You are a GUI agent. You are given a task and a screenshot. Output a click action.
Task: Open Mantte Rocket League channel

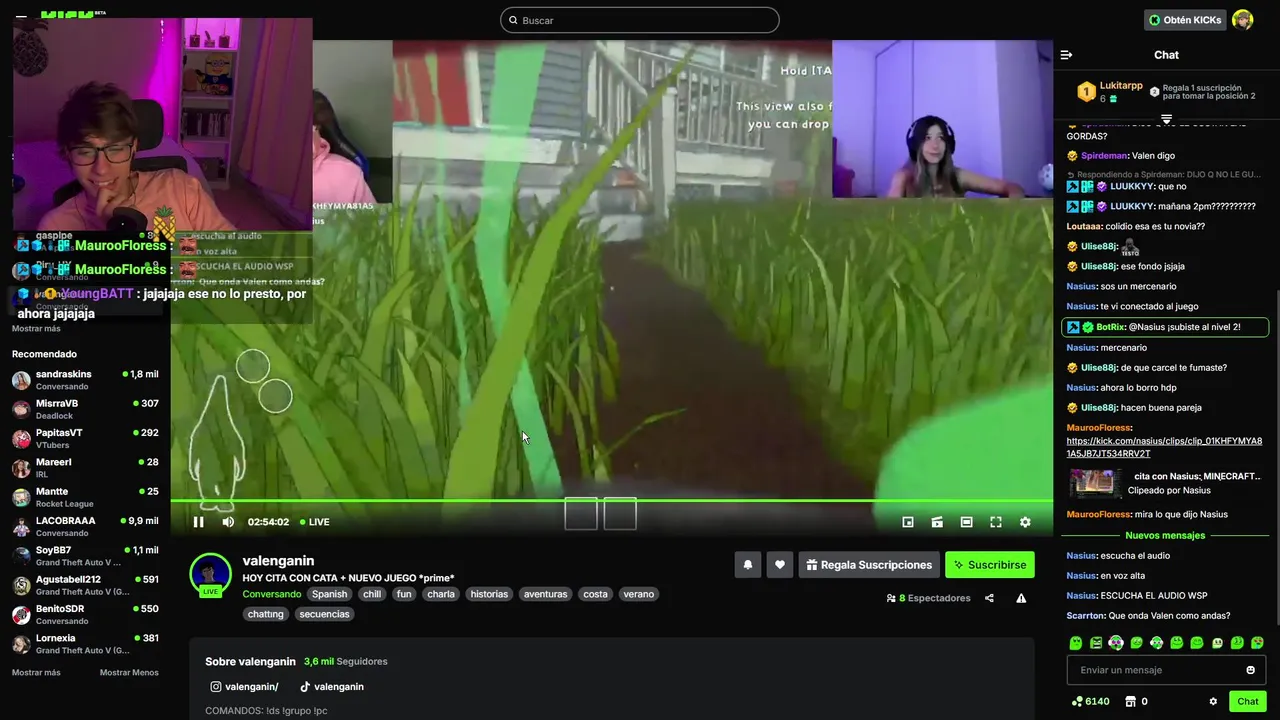point(85,497)
